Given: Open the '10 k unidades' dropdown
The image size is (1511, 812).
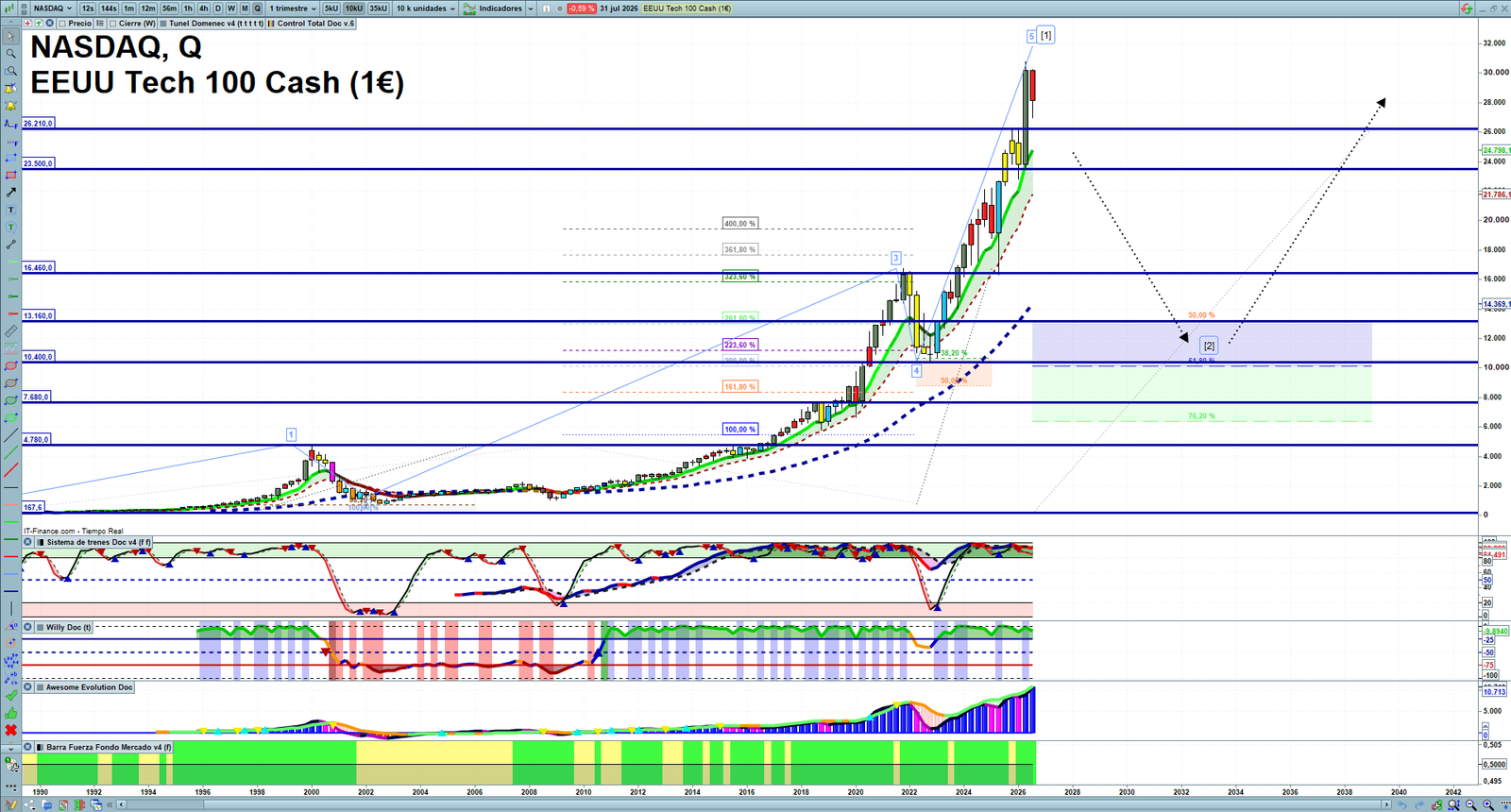Looking at the screenshot, I should [425, 8].
